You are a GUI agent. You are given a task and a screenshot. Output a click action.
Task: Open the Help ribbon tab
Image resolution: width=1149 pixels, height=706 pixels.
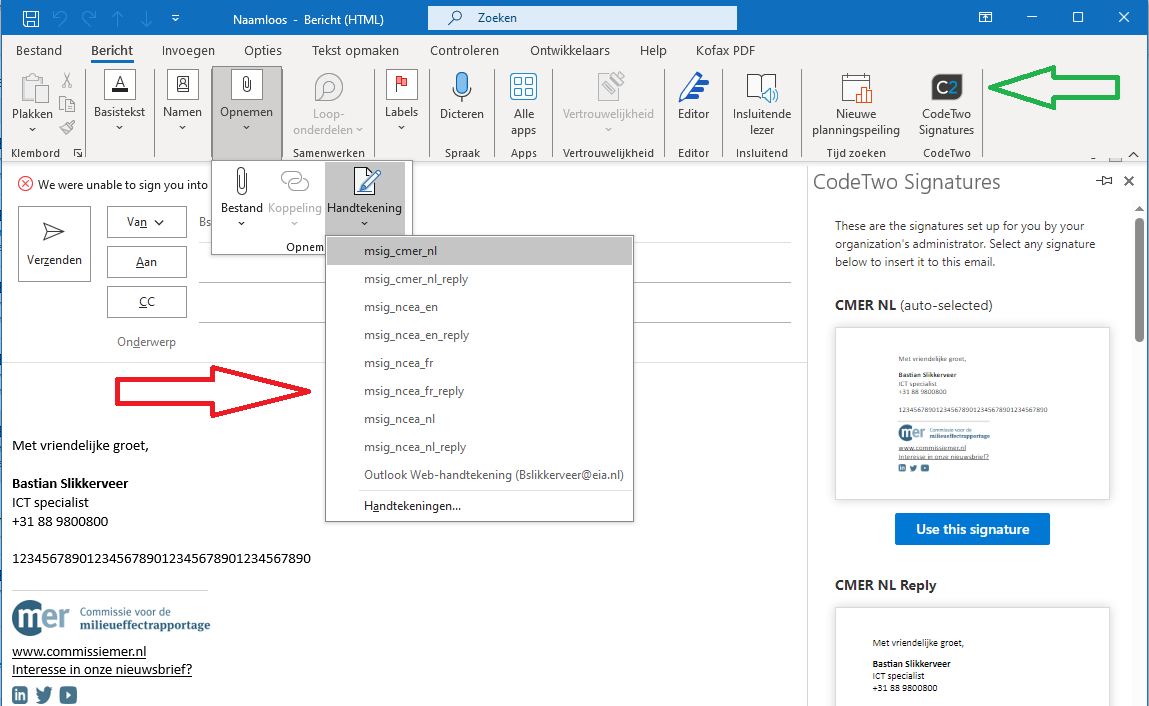pos(653,51)
